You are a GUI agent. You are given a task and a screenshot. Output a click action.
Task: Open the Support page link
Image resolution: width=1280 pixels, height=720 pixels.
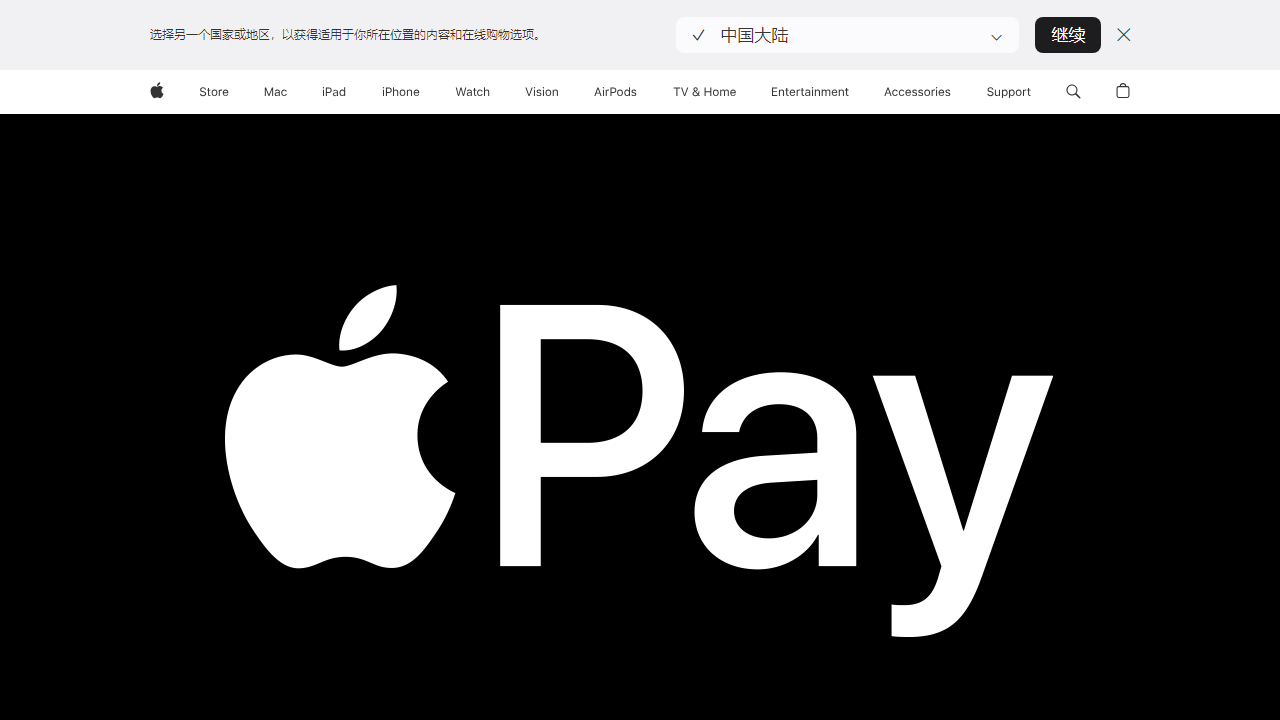point(1008,91)
